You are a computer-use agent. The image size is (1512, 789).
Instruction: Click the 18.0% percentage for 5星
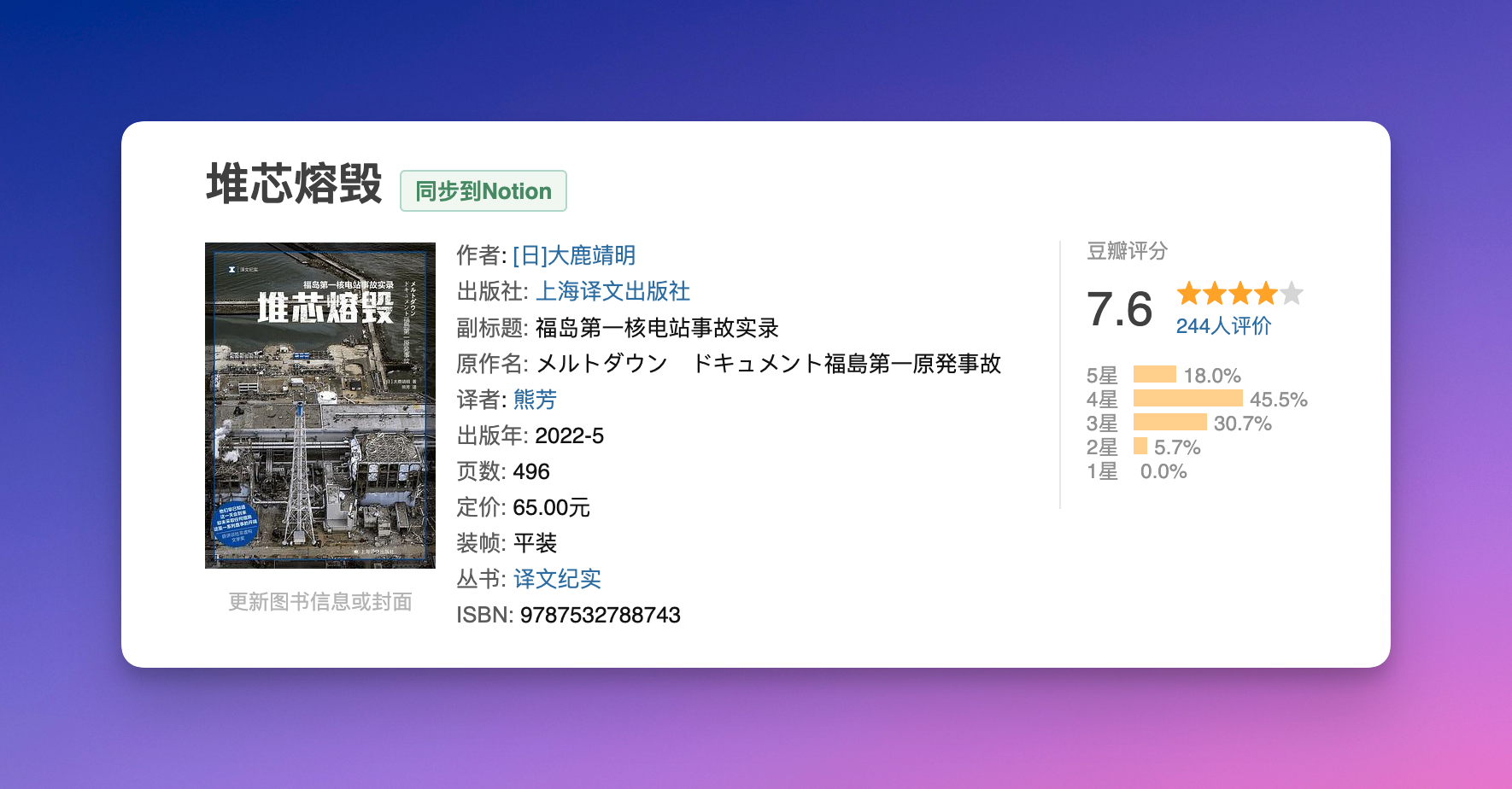tap(1212, 376)
